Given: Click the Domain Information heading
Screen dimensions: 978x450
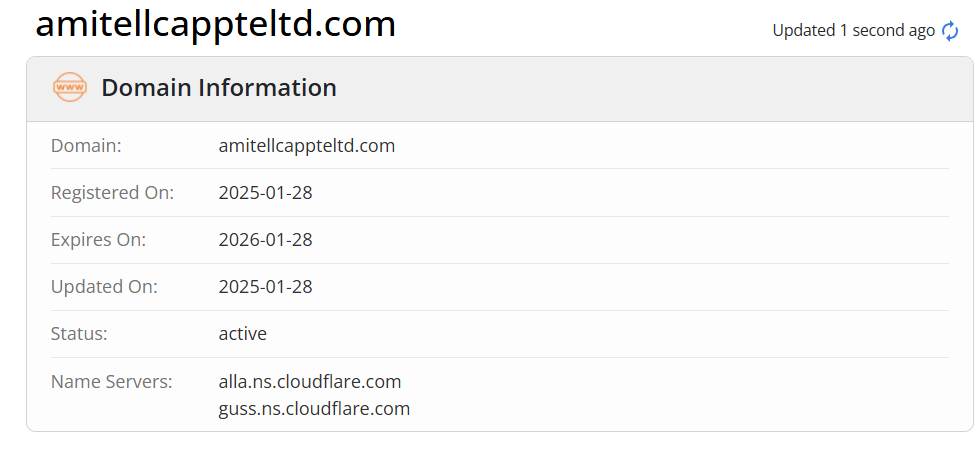Looking at the screenshot, I should tap(219, 87).
